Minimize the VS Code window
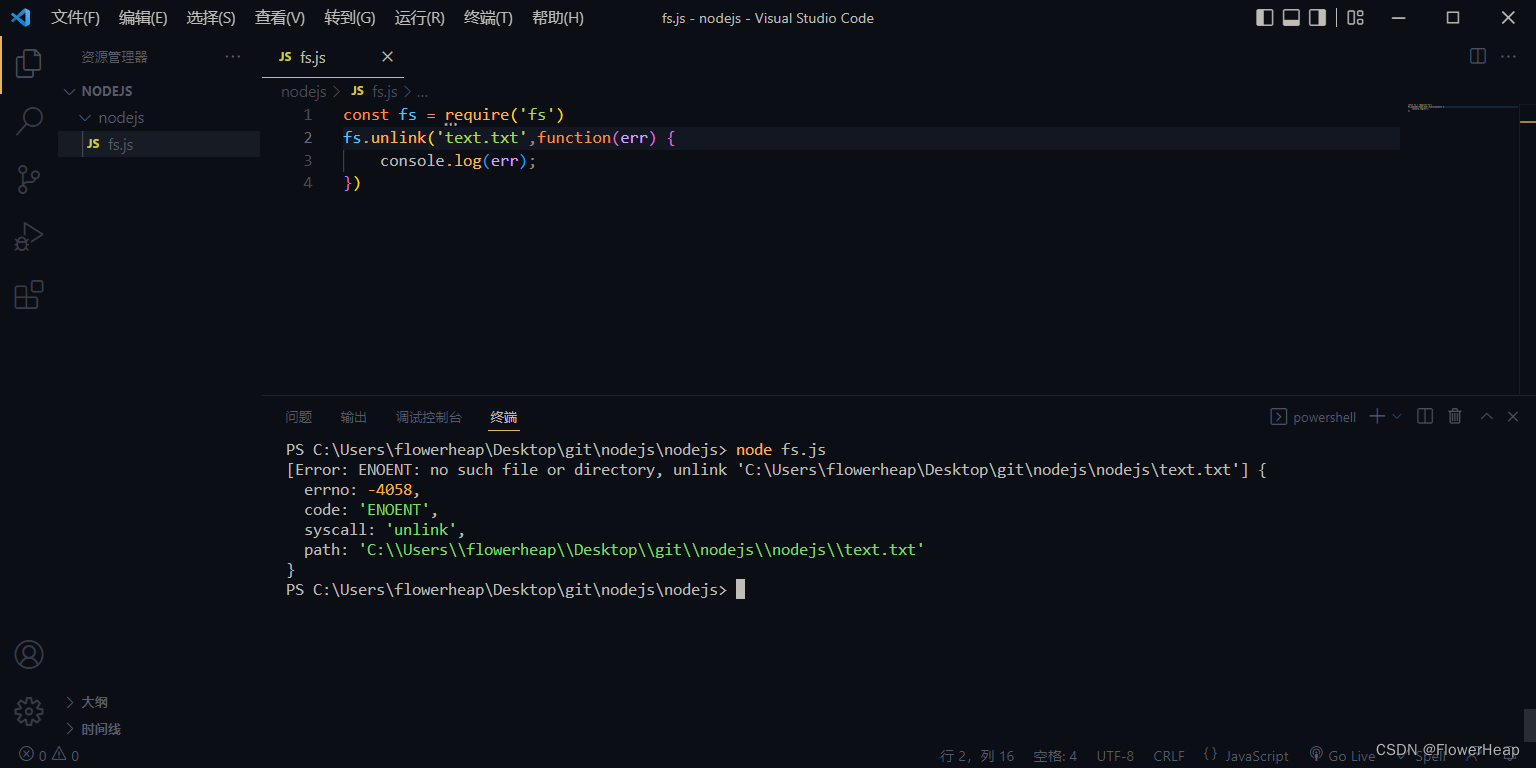Image resolution: width=1536 pixels, height=768 pixels. coord(1397,17)
